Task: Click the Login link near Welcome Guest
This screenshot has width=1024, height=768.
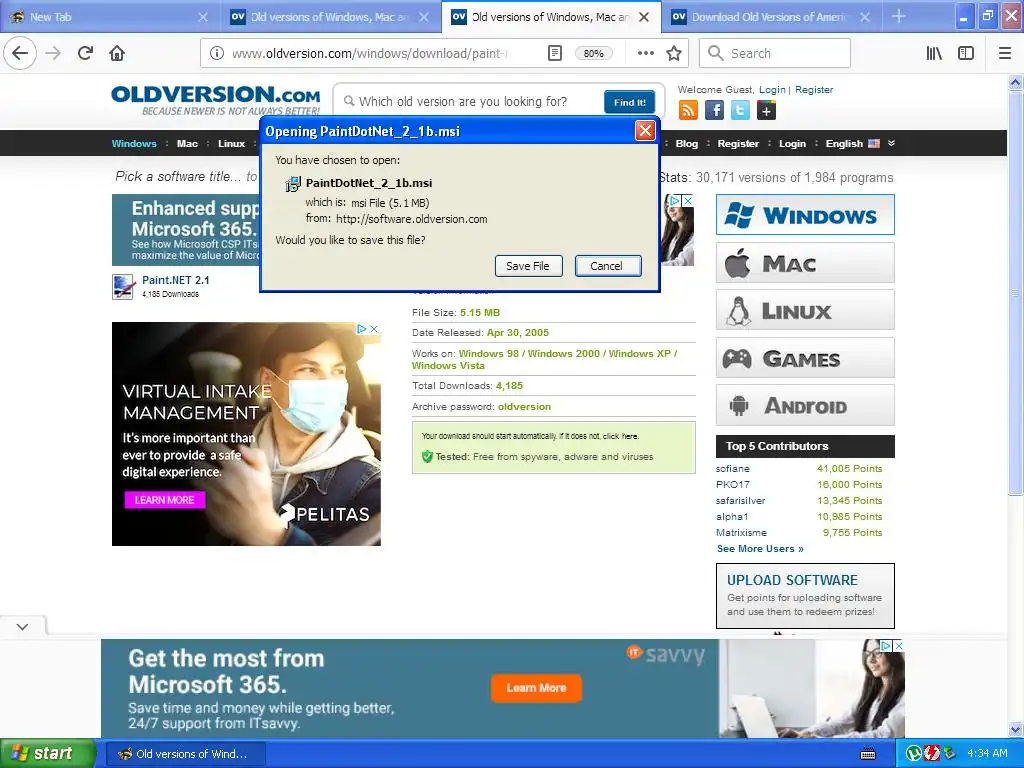Action: tap(772, 89)
